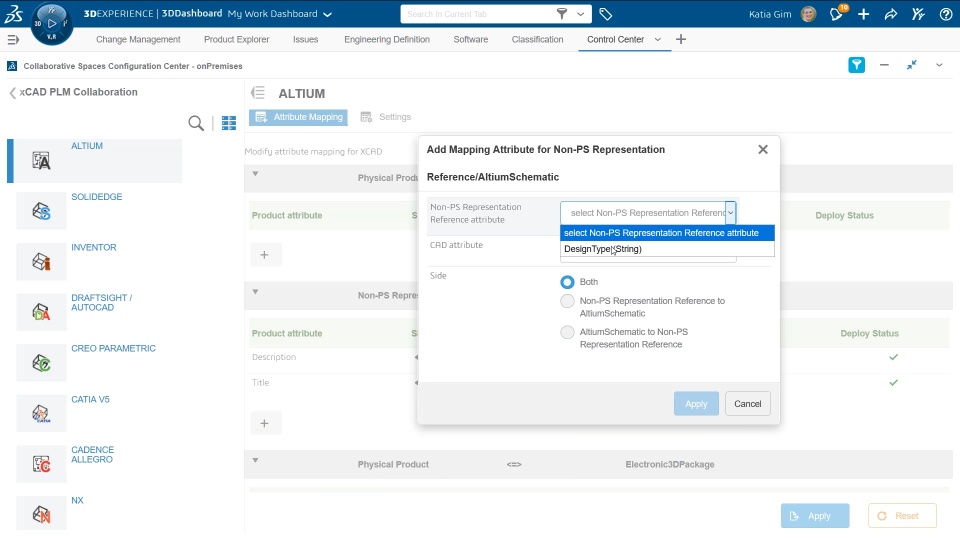Select the CREO PARAMETRIC connector icon
This screenshot has width=960, height=540.
(41, 363)
